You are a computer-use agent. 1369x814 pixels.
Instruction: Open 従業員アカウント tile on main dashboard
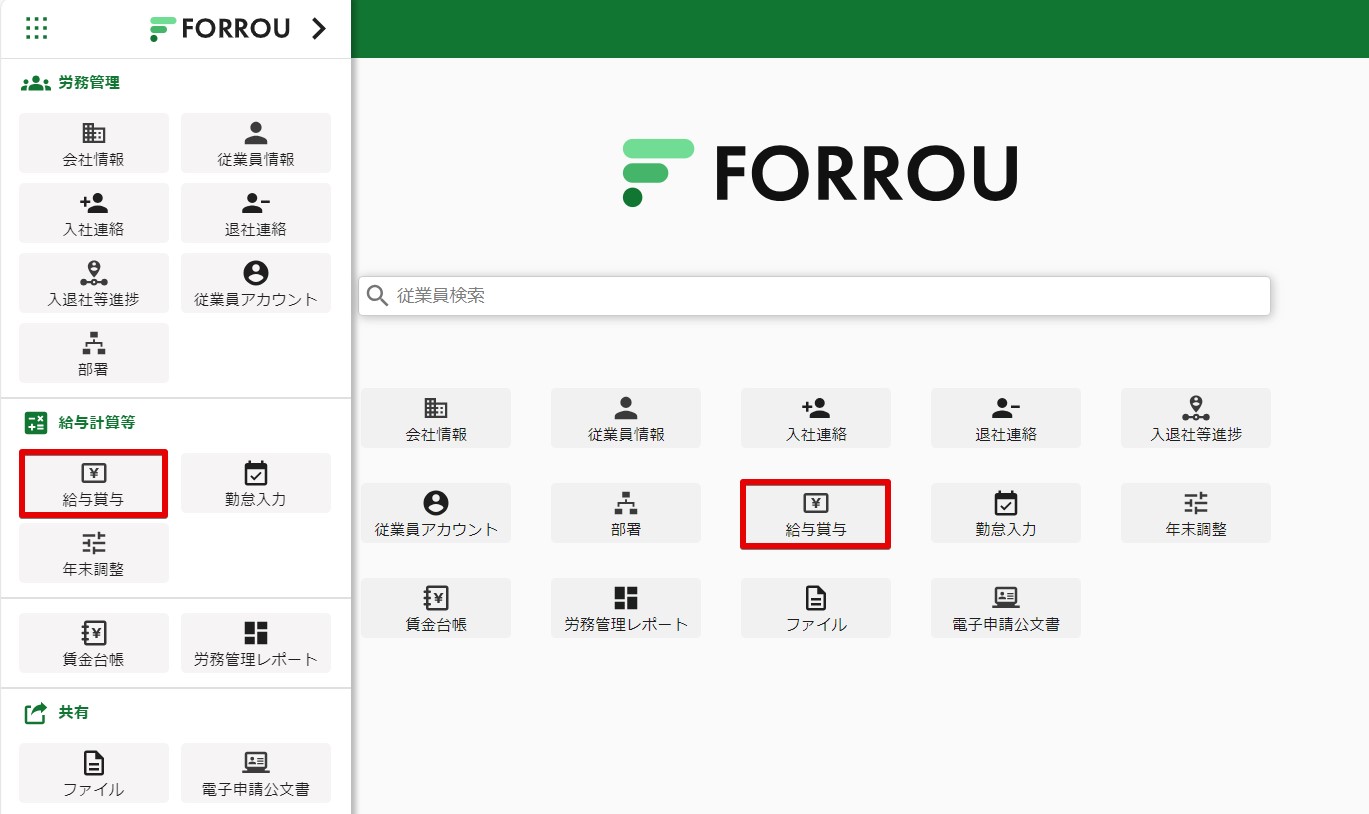(436, 513)
